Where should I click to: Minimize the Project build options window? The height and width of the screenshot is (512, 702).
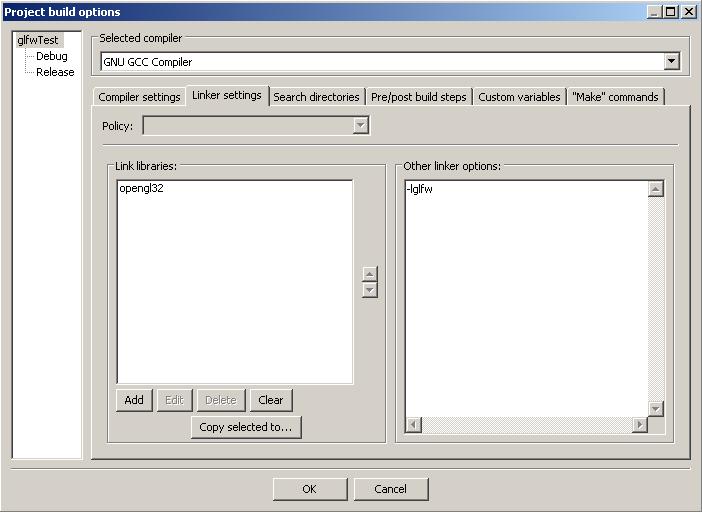point(654,12)
